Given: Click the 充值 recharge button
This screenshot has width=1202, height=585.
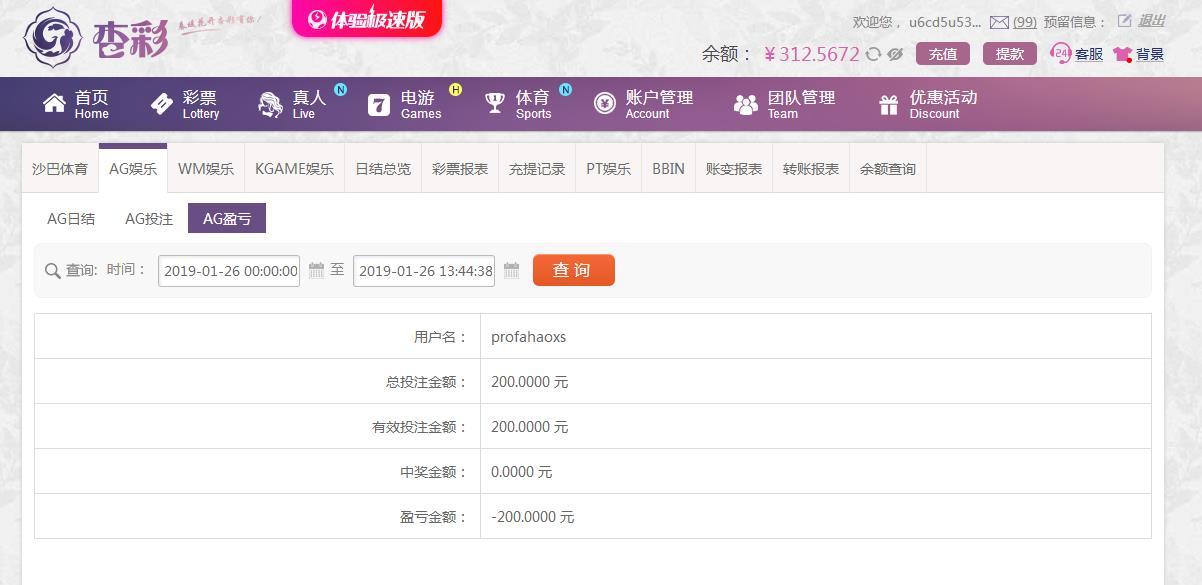Looking at the screenshot, I should 943,54.
